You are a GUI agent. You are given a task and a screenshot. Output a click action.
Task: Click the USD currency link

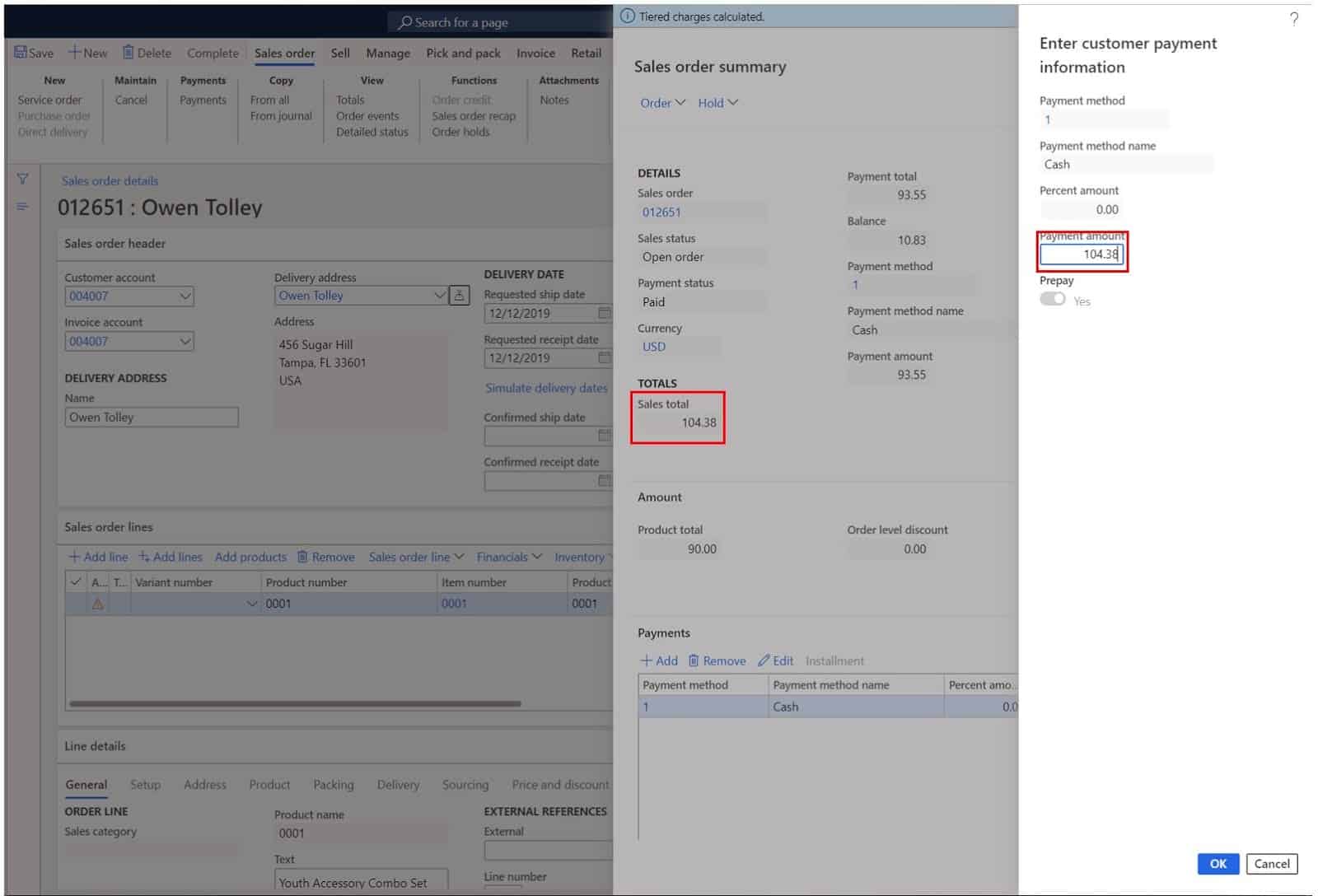[654, 347]
